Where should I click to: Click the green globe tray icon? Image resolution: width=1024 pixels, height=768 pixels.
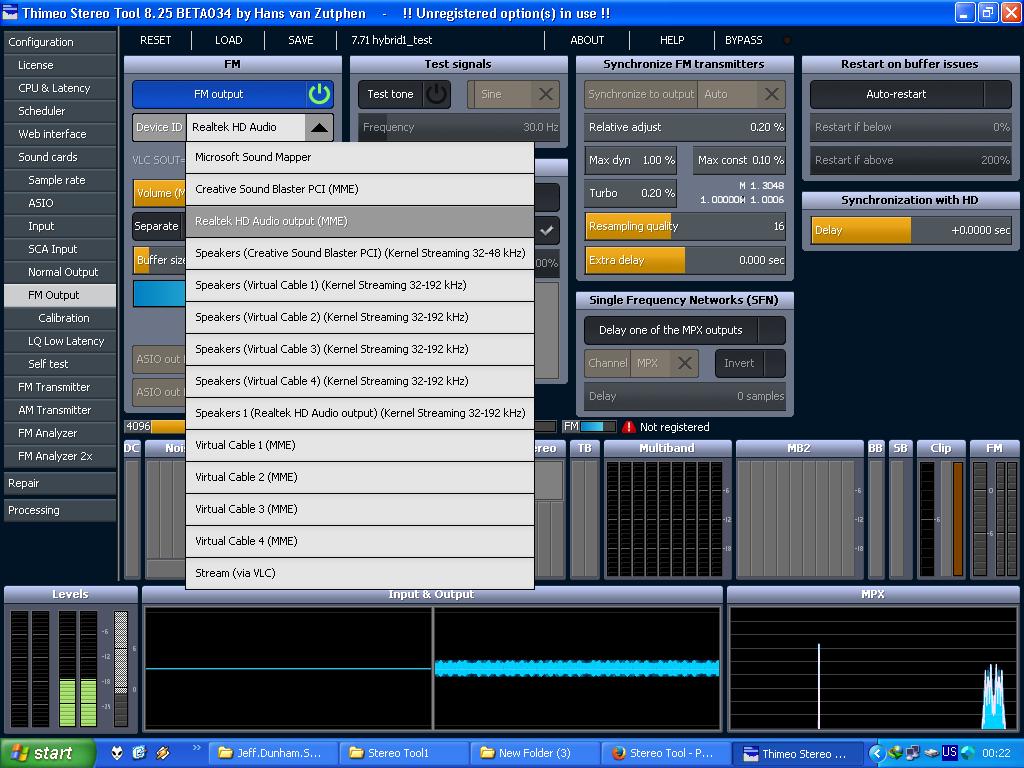click(x=895, y=753)
